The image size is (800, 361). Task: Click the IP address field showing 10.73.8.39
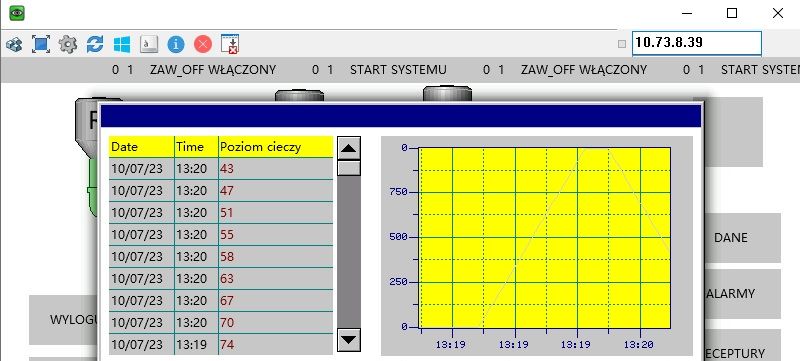click(x=697, y=43)
